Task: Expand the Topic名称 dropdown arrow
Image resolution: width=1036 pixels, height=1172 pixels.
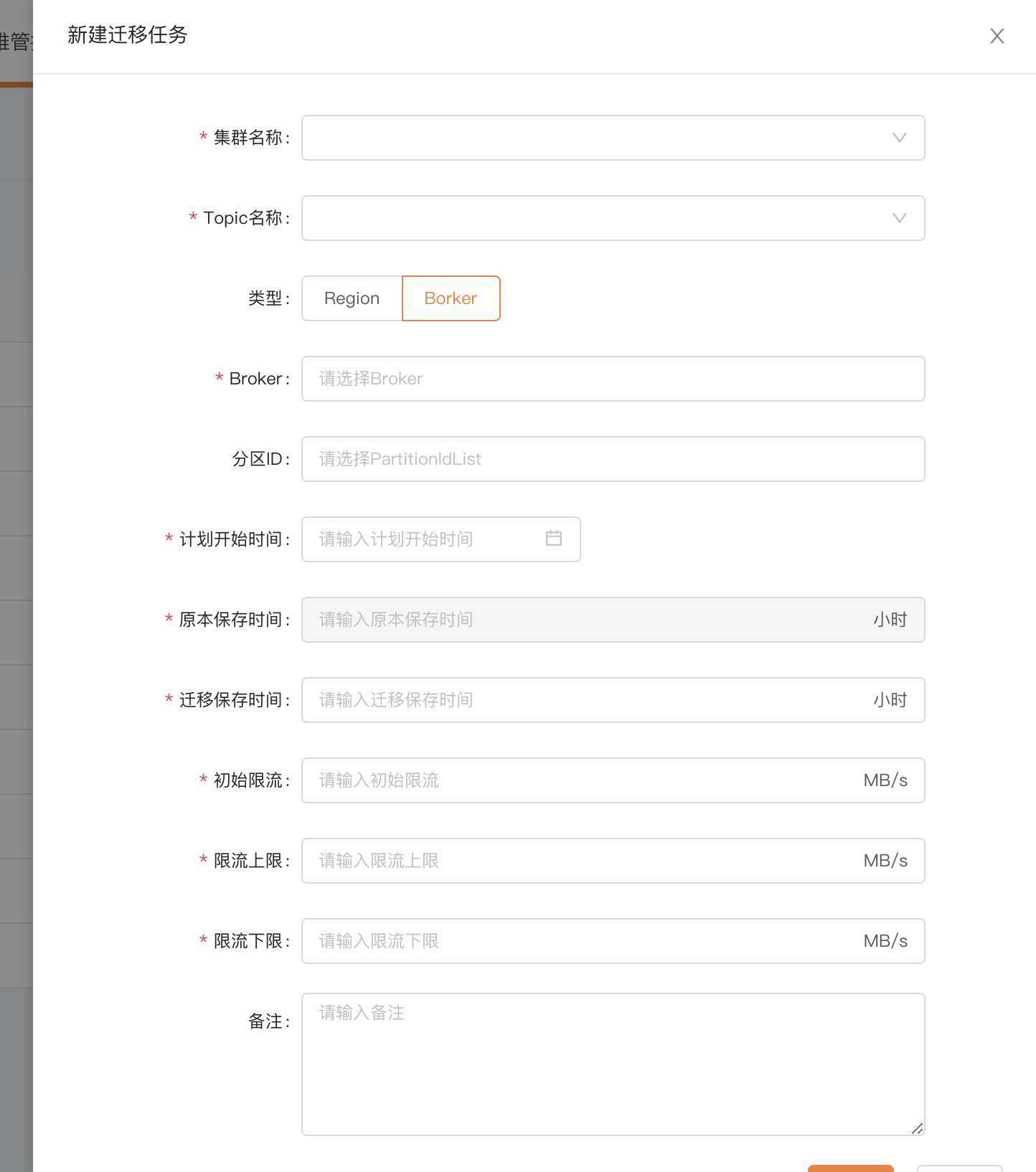Action: pyautogui.click(x=899, y=218)
